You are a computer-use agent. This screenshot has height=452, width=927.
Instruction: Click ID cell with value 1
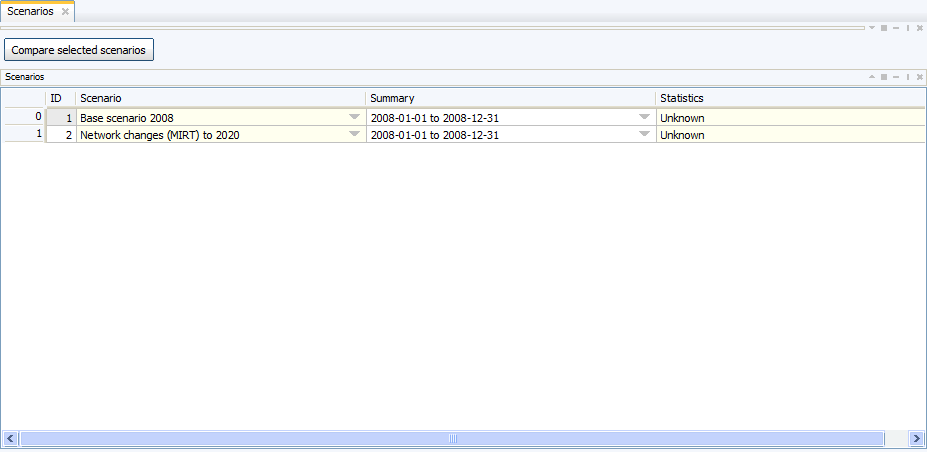61,118
